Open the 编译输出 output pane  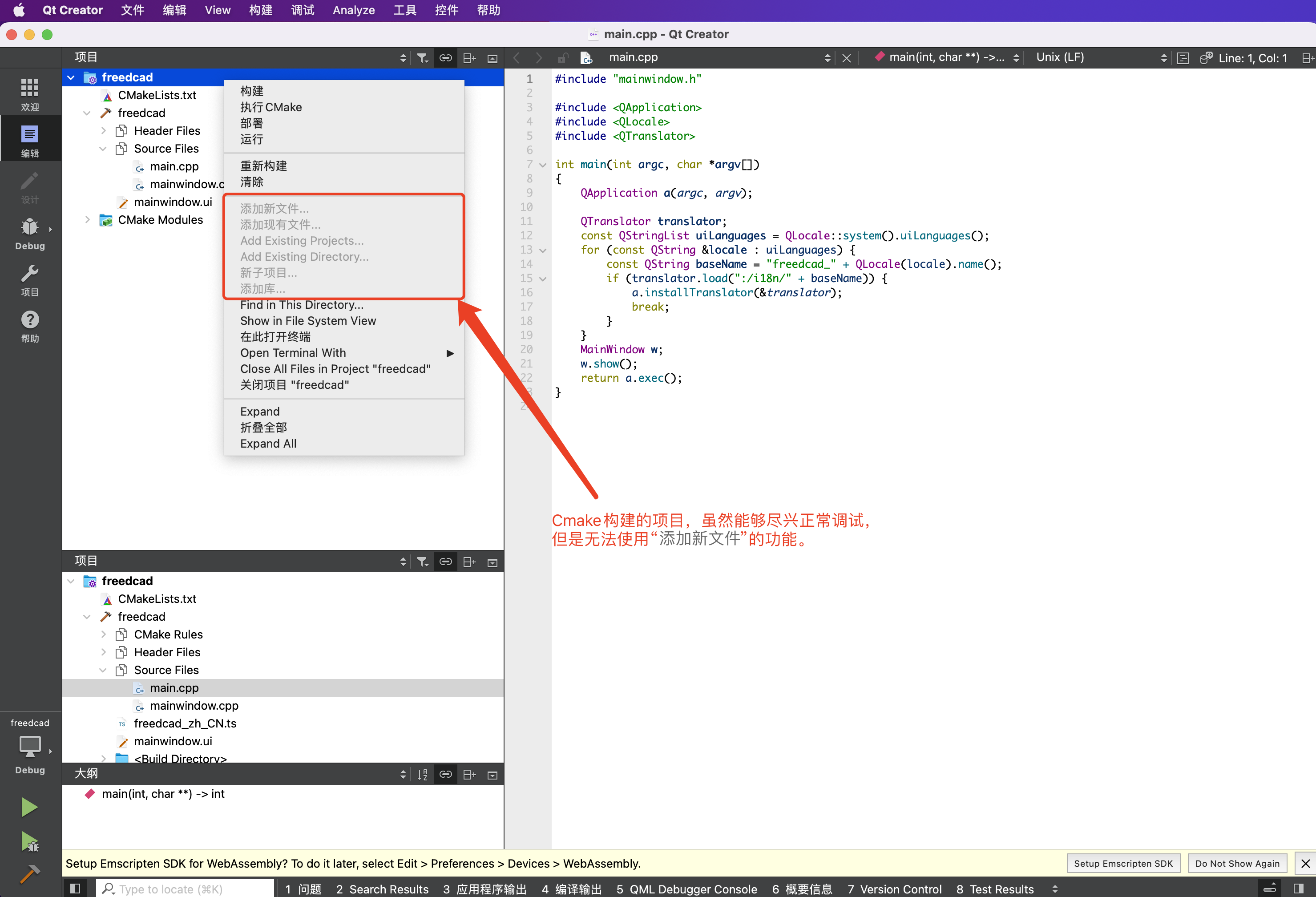(x=571, y=889)
